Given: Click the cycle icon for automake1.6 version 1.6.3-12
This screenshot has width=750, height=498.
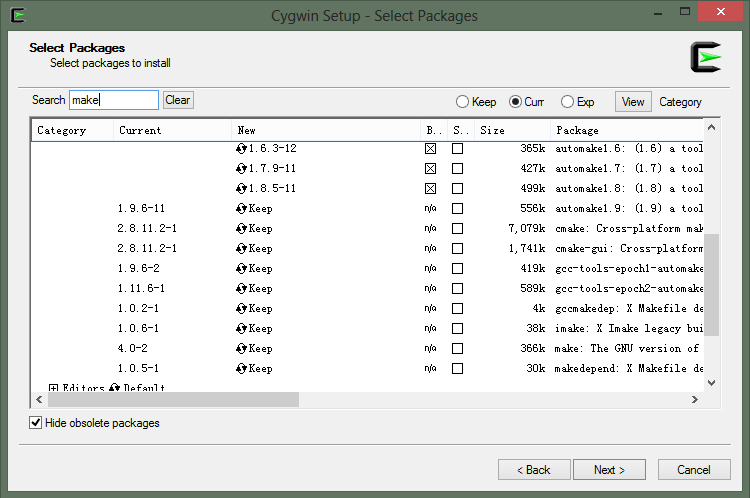Looking at the screenshot, I should (x=241, y=148).
